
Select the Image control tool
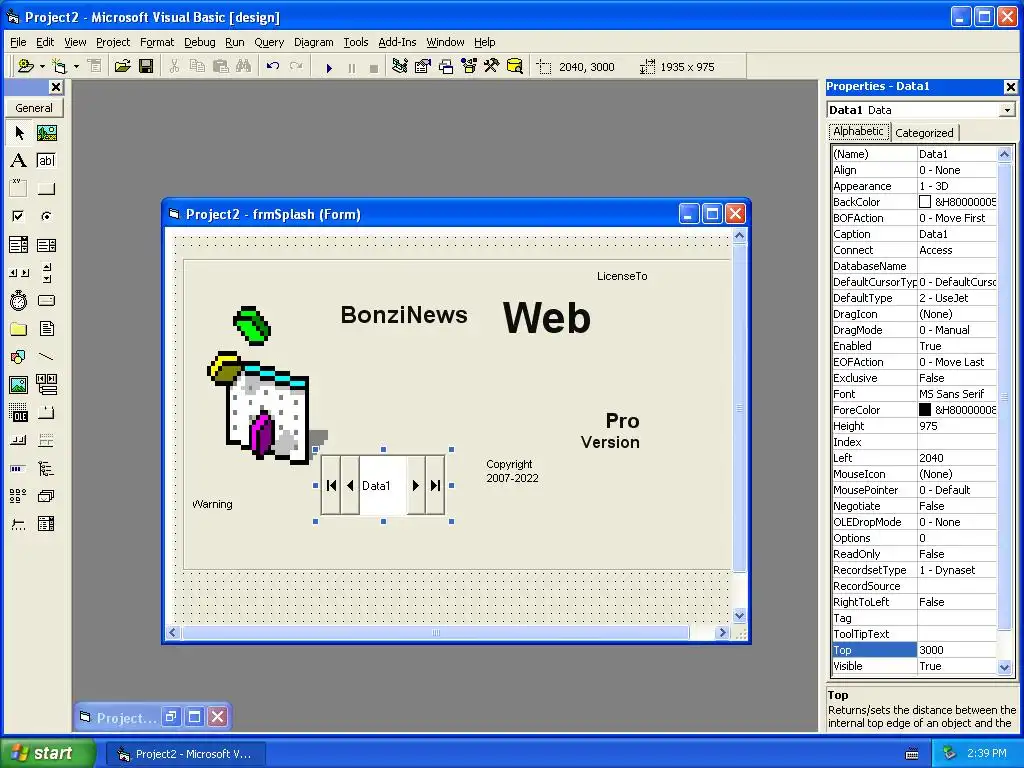point(19,385)
